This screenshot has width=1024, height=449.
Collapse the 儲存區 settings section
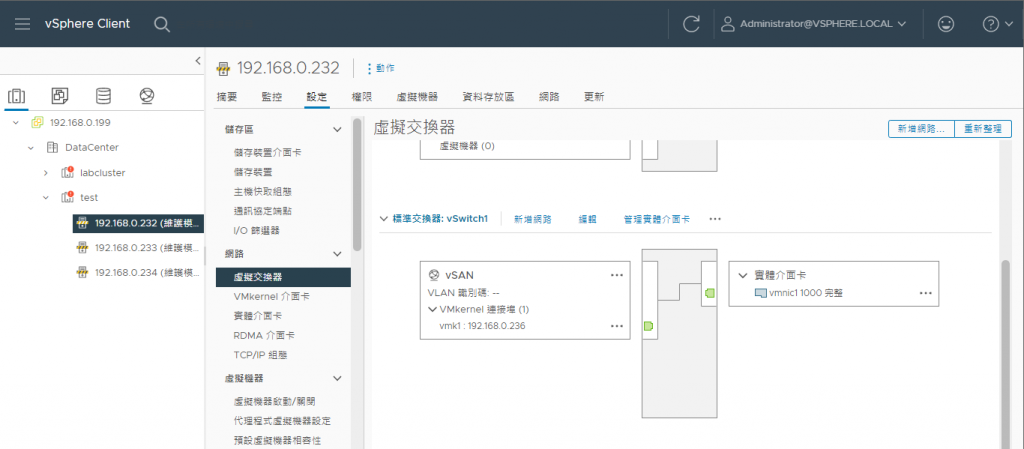tap(337, 129)
